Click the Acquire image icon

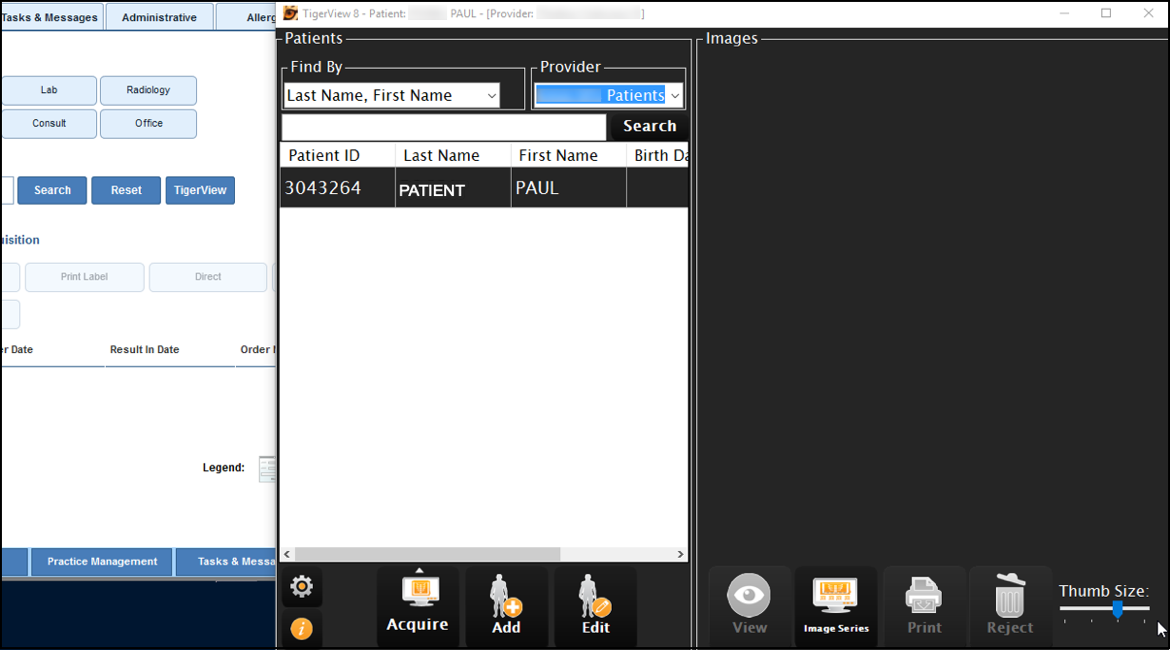click(418, 607)
